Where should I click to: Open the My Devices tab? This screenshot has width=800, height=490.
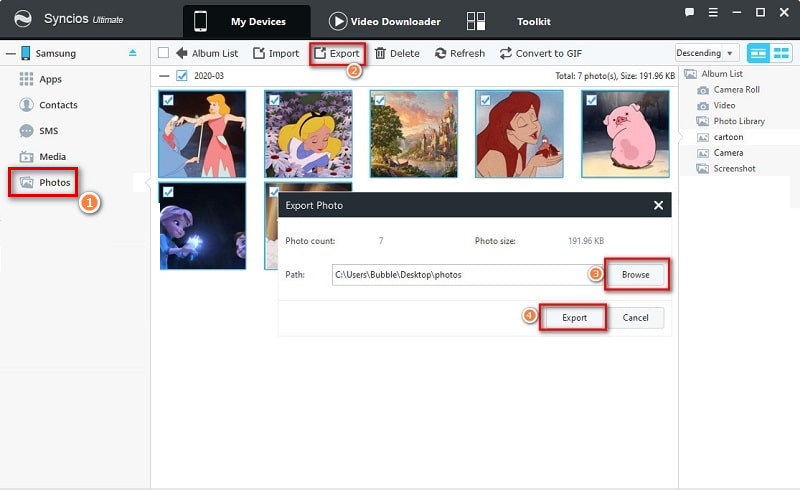pos(246,21)
